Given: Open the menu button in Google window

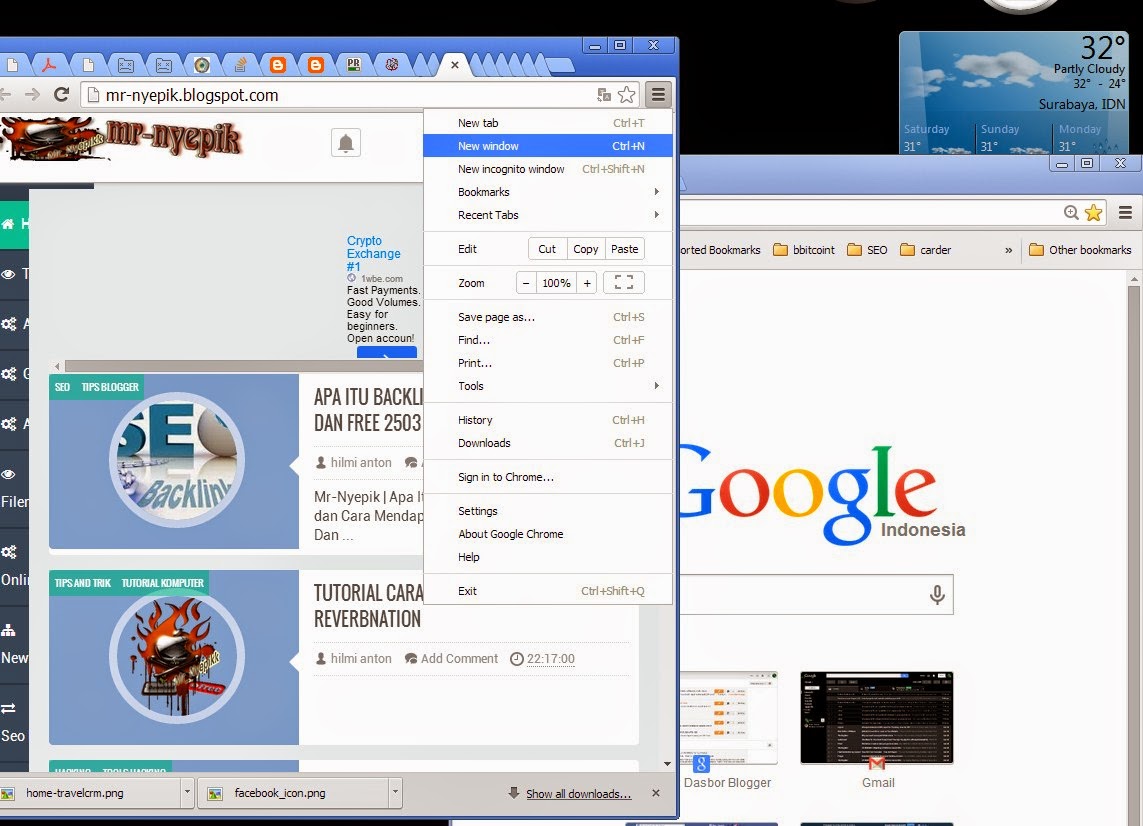Looking at the screenshot, I should [1126, 212].
